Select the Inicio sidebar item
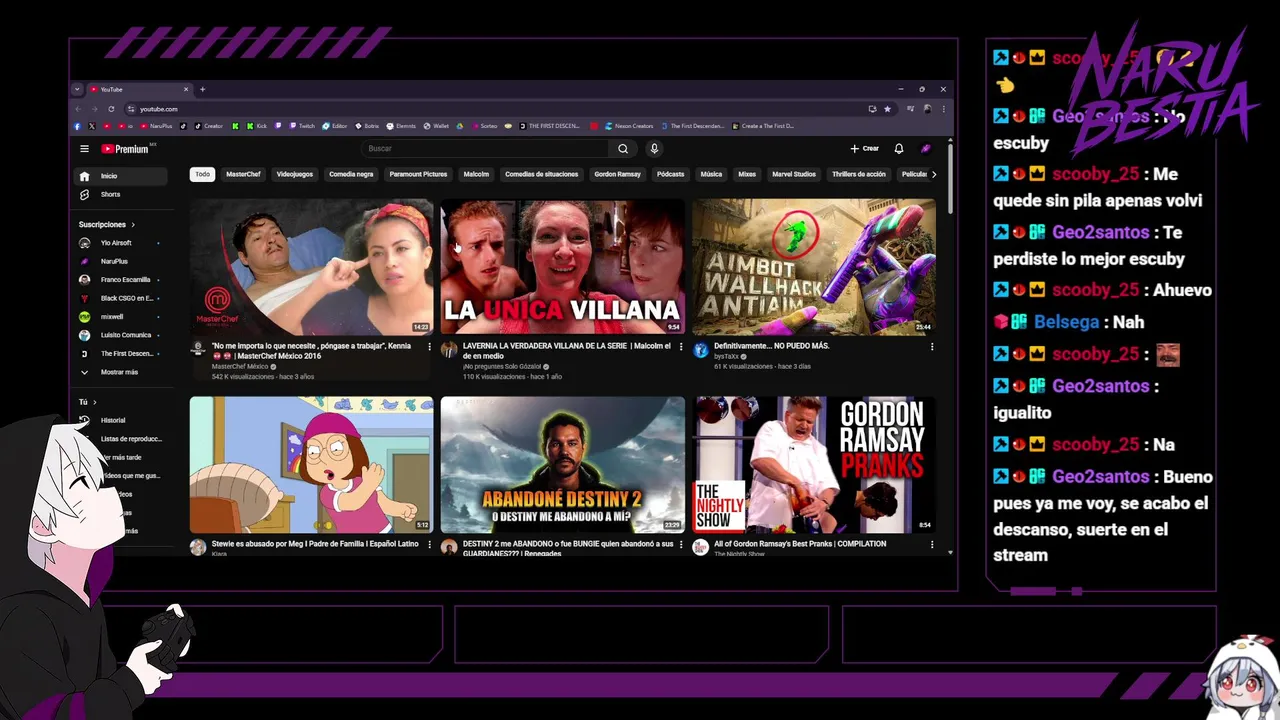 [122, 176]
